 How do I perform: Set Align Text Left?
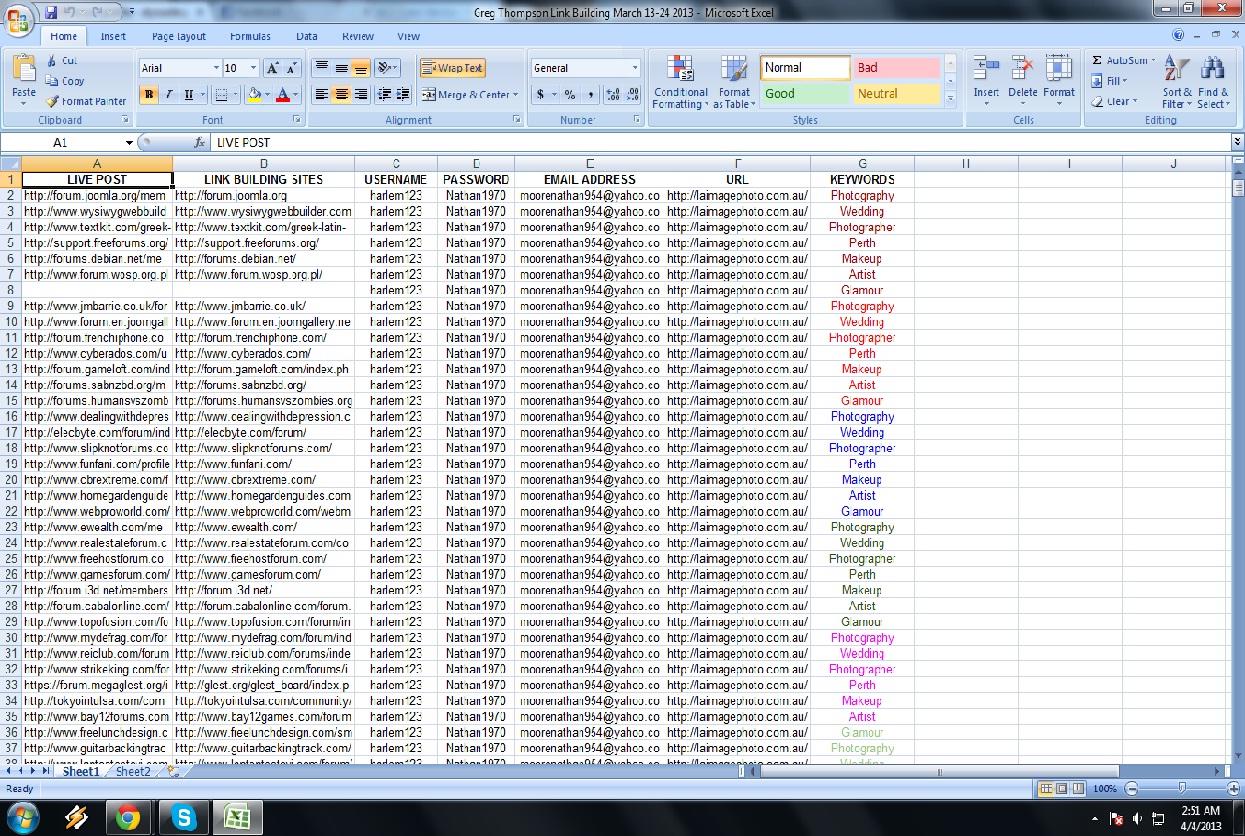click(321, 95)
